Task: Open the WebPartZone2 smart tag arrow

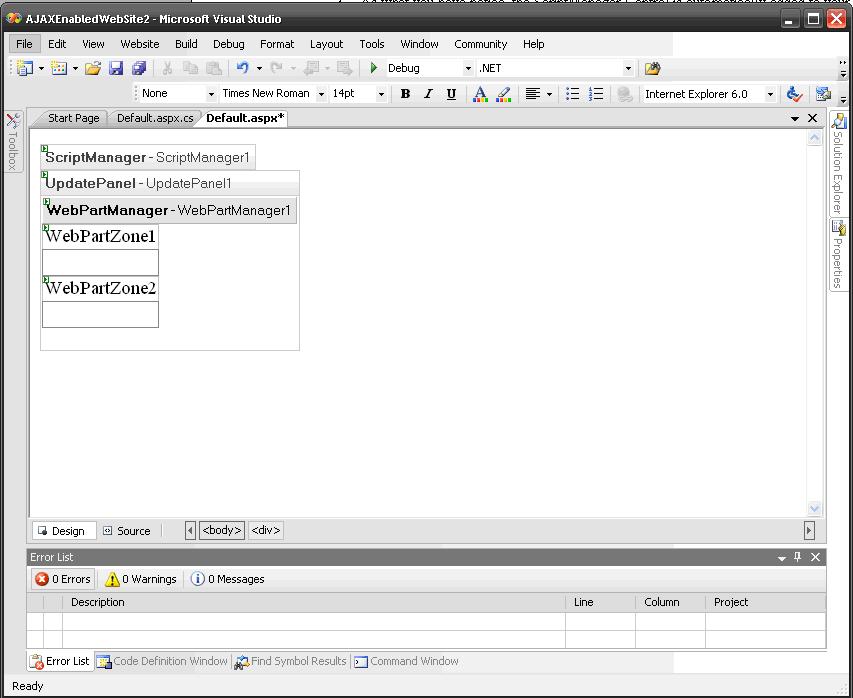Action: click(46, 280)
